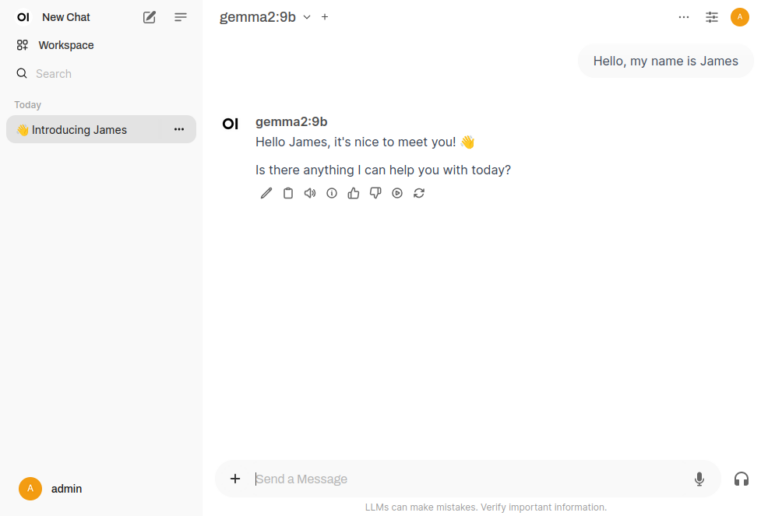
Task: Expand the gemma2:9b model selector dropdown
Action: tap(307, 17)
